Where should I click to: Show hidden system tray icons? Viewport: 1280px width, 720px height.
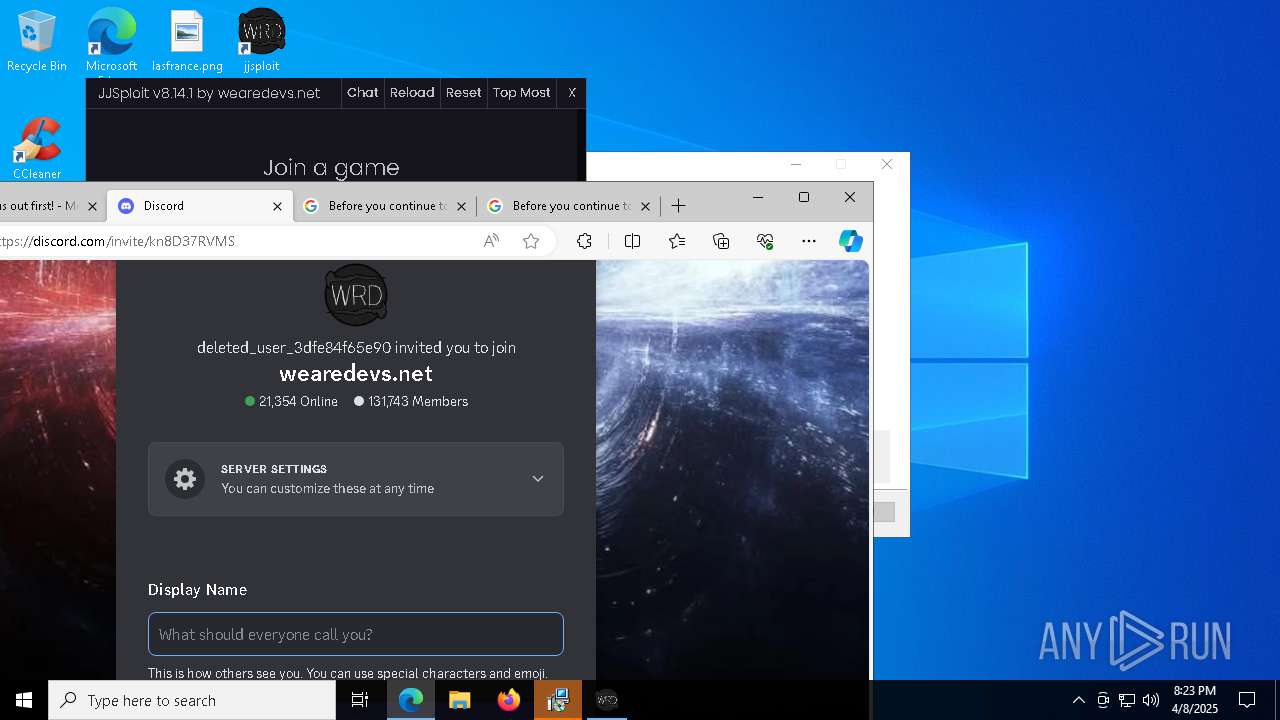pos(1078,700)
